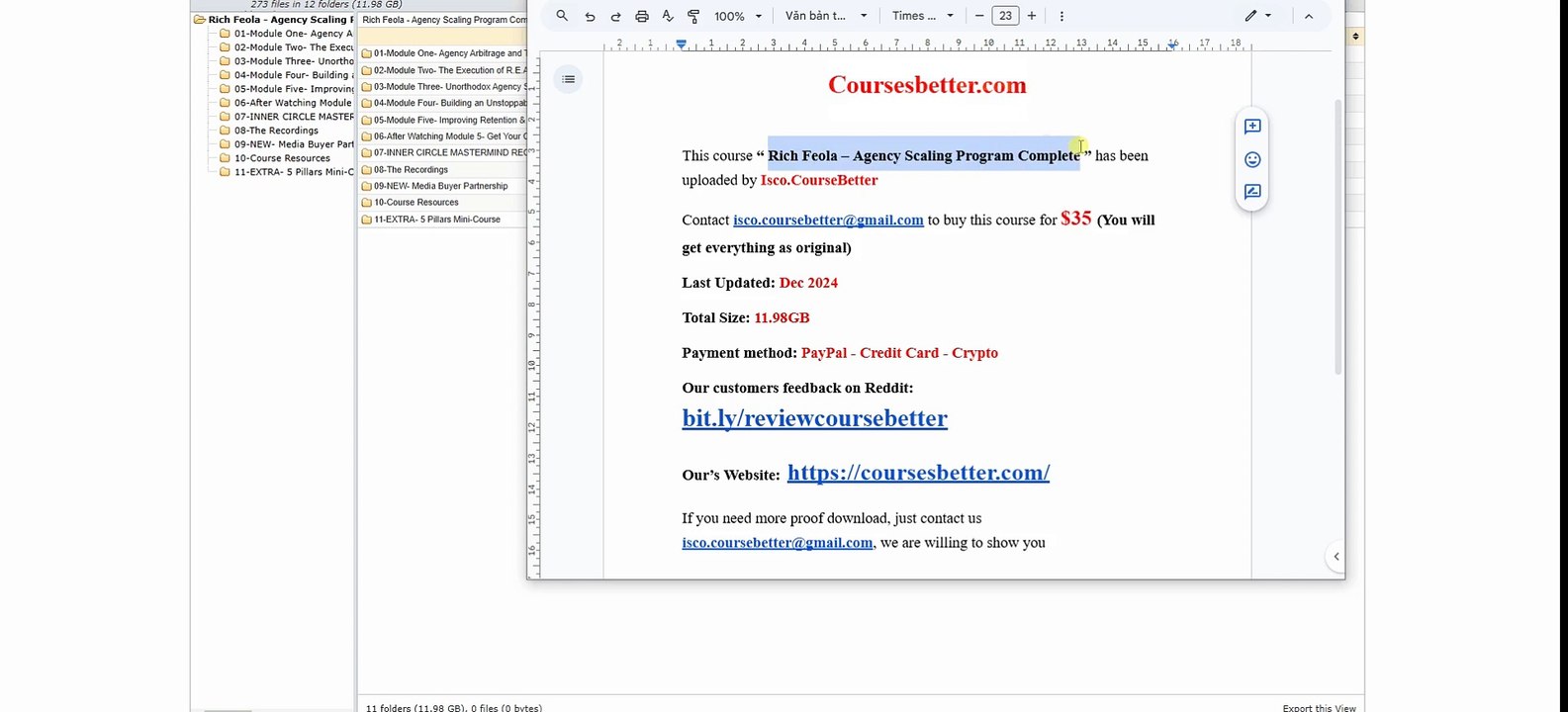Undo the last edit in the document

pyautogui.click(x=590, y=16)
